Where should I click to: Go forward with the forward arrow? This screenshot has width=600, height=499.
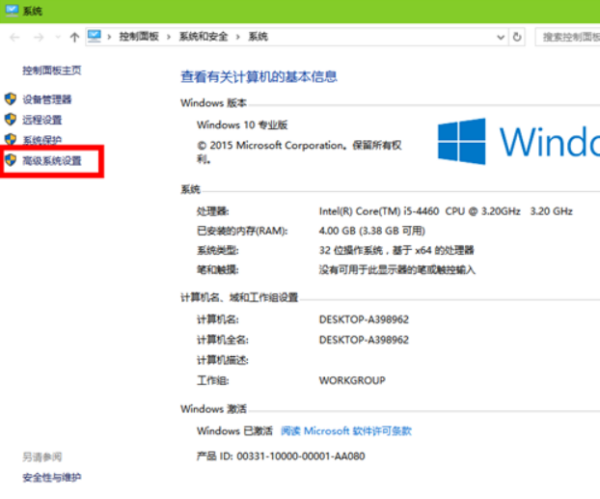[x=39, y=37]
